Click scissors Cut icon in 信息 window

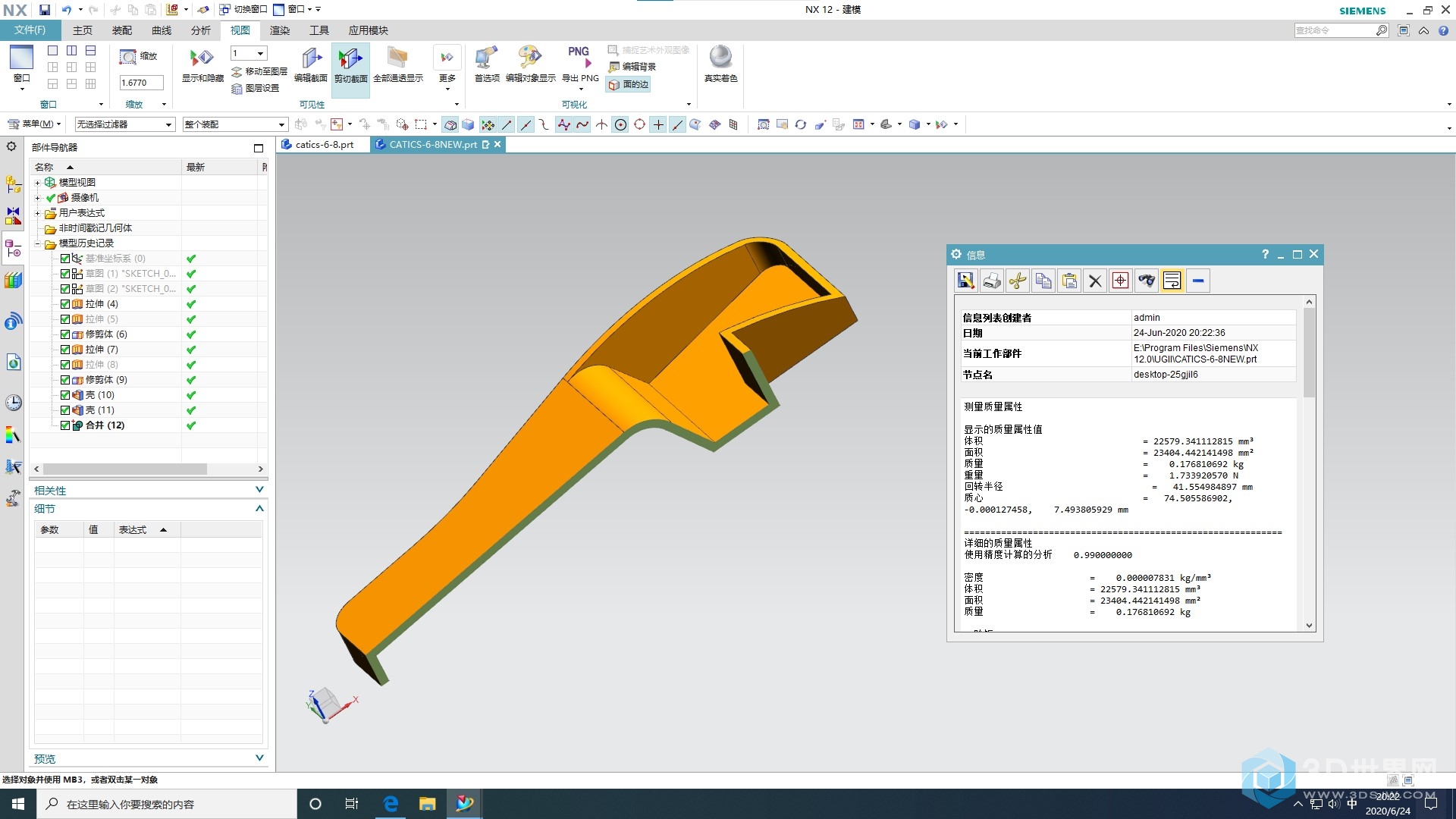click(x=1018, y=281)
